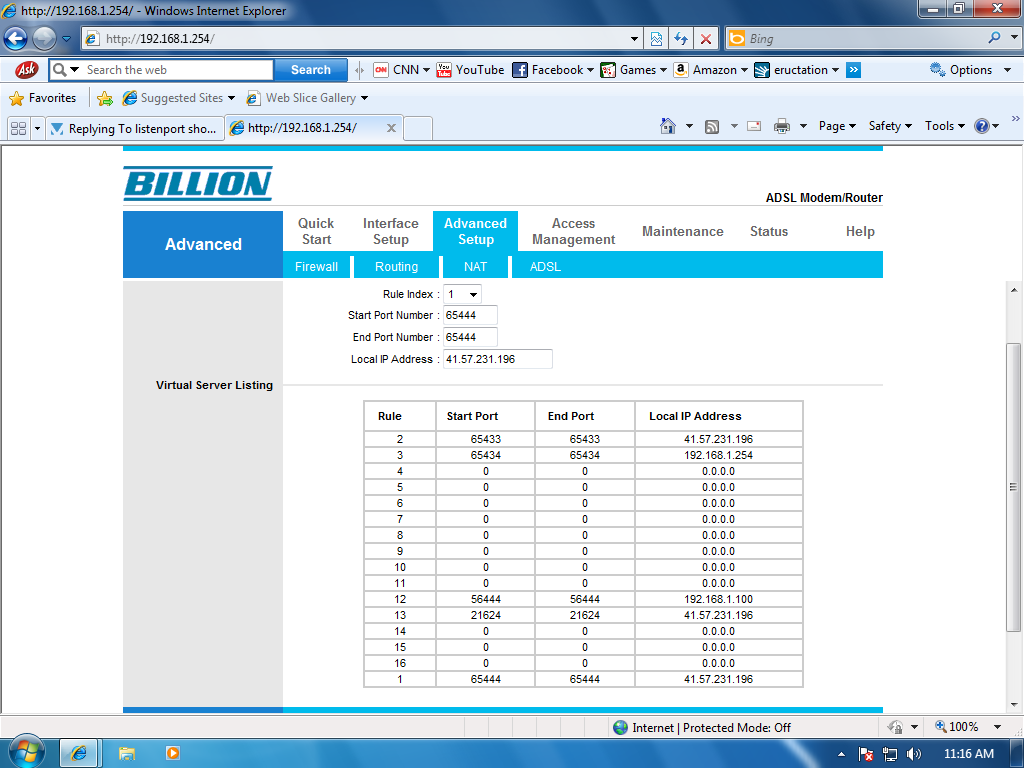Image resolution: width=1024 pixels, height=768 pixels.
Task: Open the YouTube toolbar shortcut
Action: pos(470,70)
